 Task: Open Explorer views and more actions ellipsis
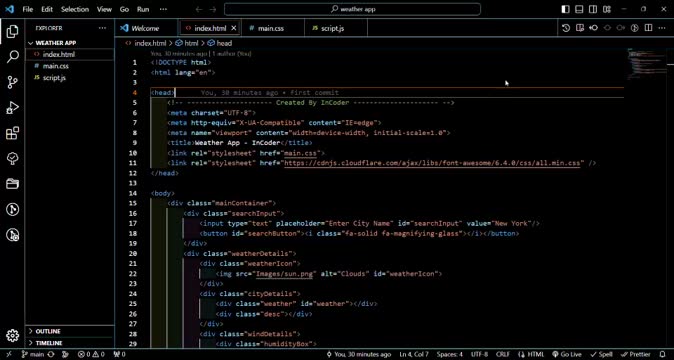tap(102, 28)
